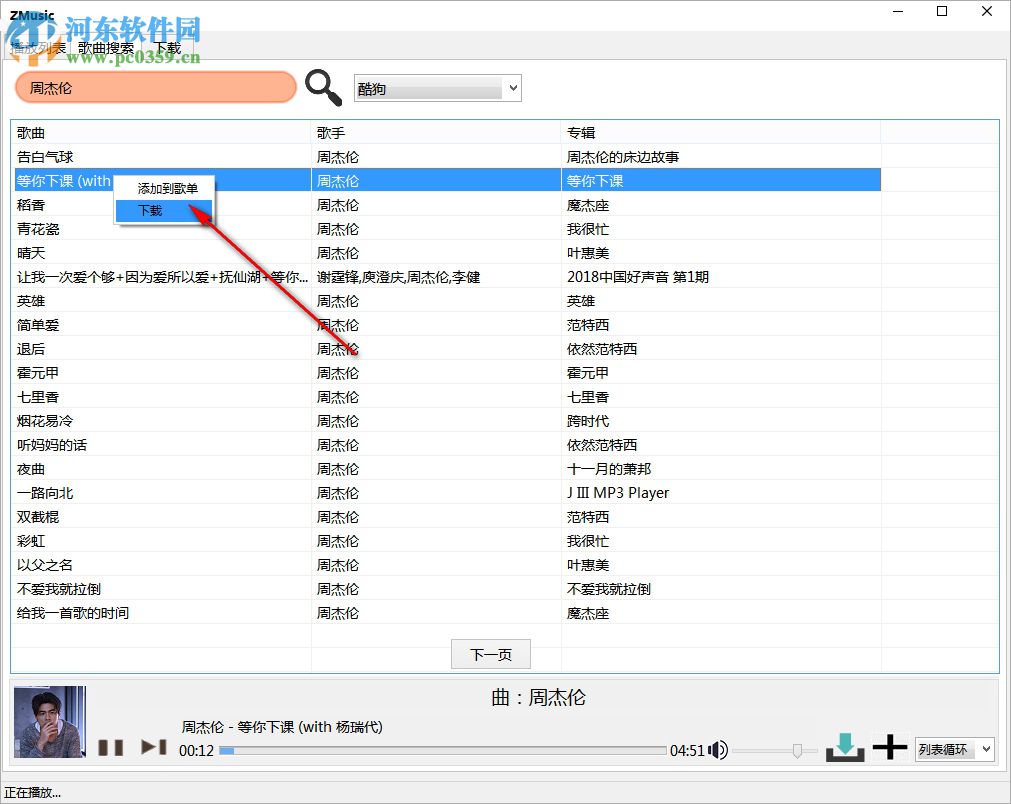Open the 下载 tab
1011x804 pixels.
167,47
